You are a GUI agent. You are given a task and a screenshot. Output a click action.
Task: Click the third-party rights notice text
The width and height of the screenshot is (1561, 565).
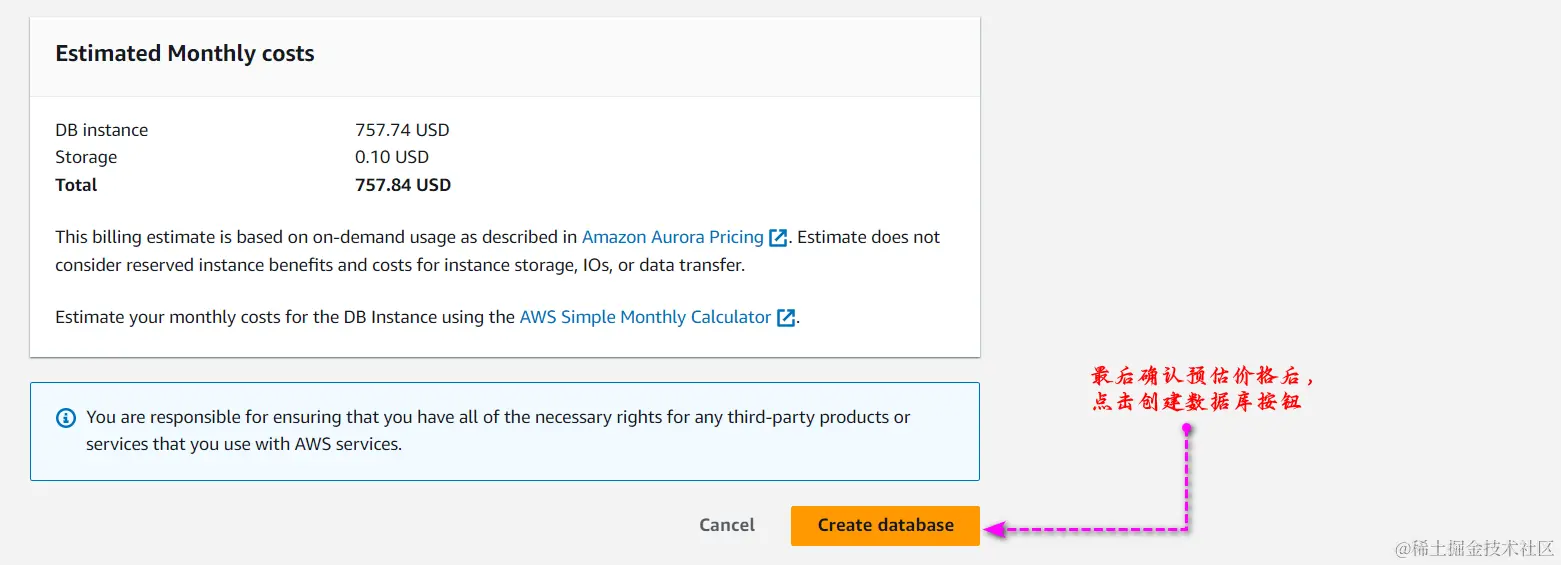click(x=498, y=430)
